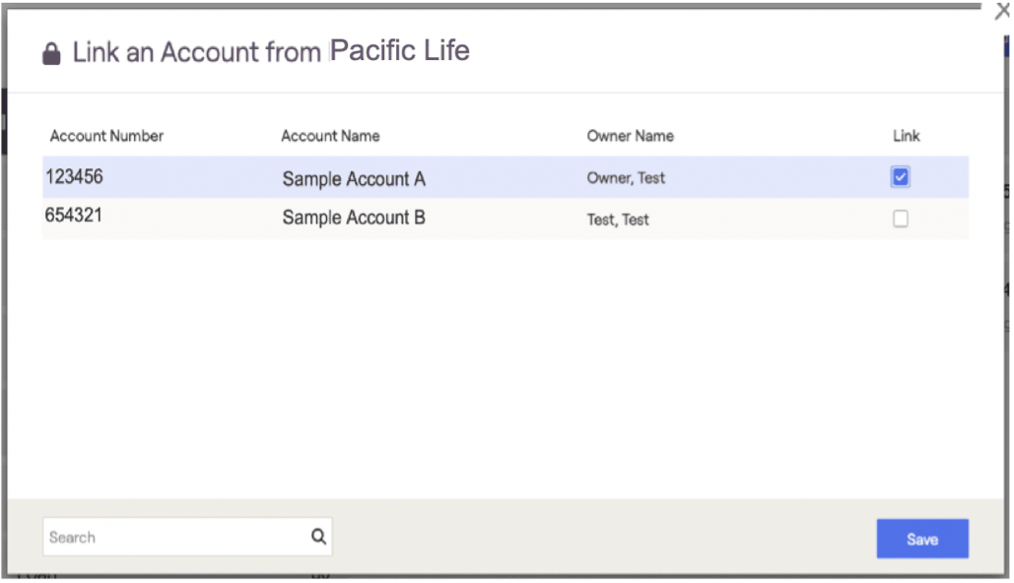Click the Sample Account B name
Viewport: 1014px width, 583px height.
click(353, 218)
